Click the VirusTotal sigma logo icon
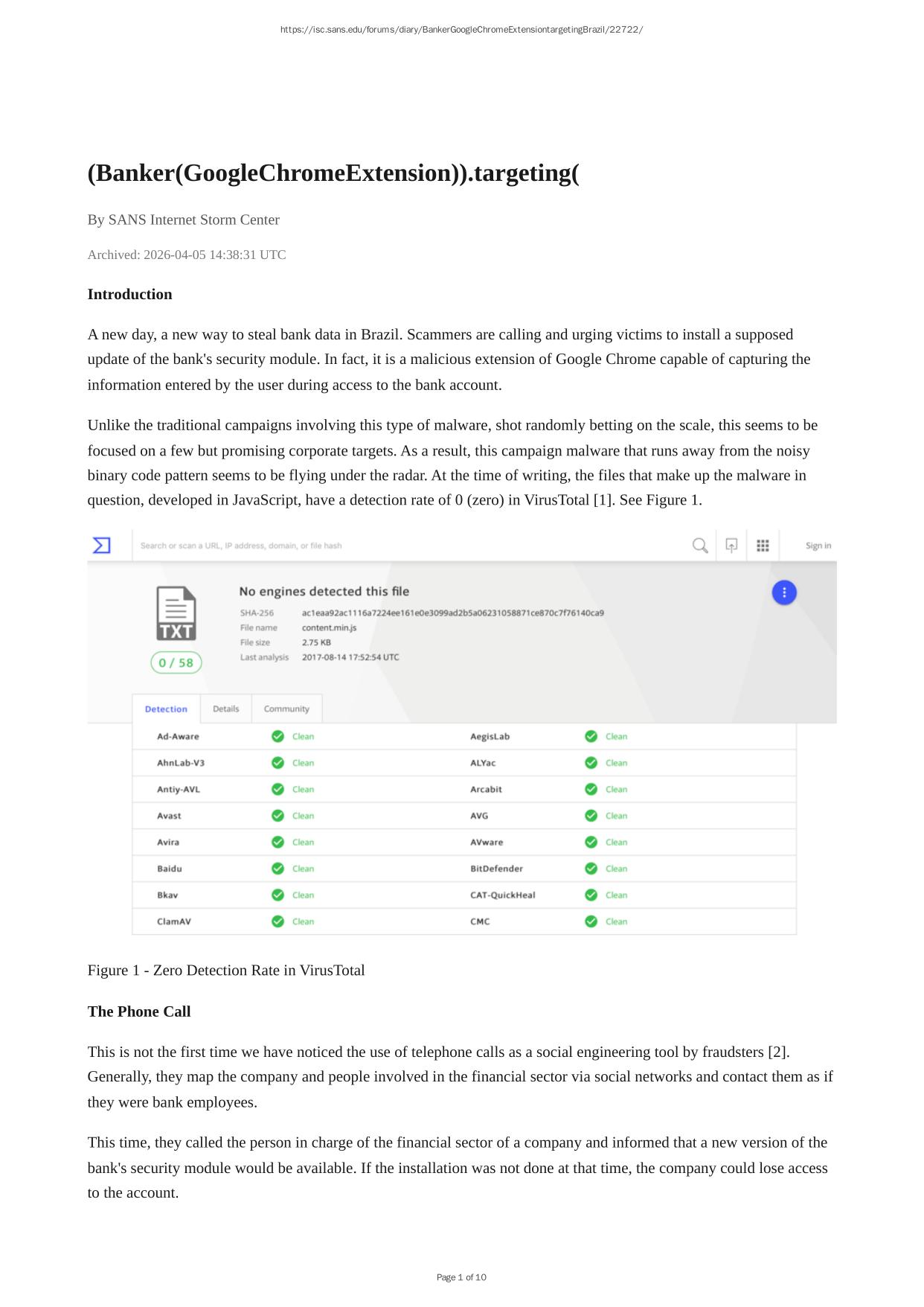Image resolution: width=924 pixels, height=1307 pixels. click(x=101, y=546)
